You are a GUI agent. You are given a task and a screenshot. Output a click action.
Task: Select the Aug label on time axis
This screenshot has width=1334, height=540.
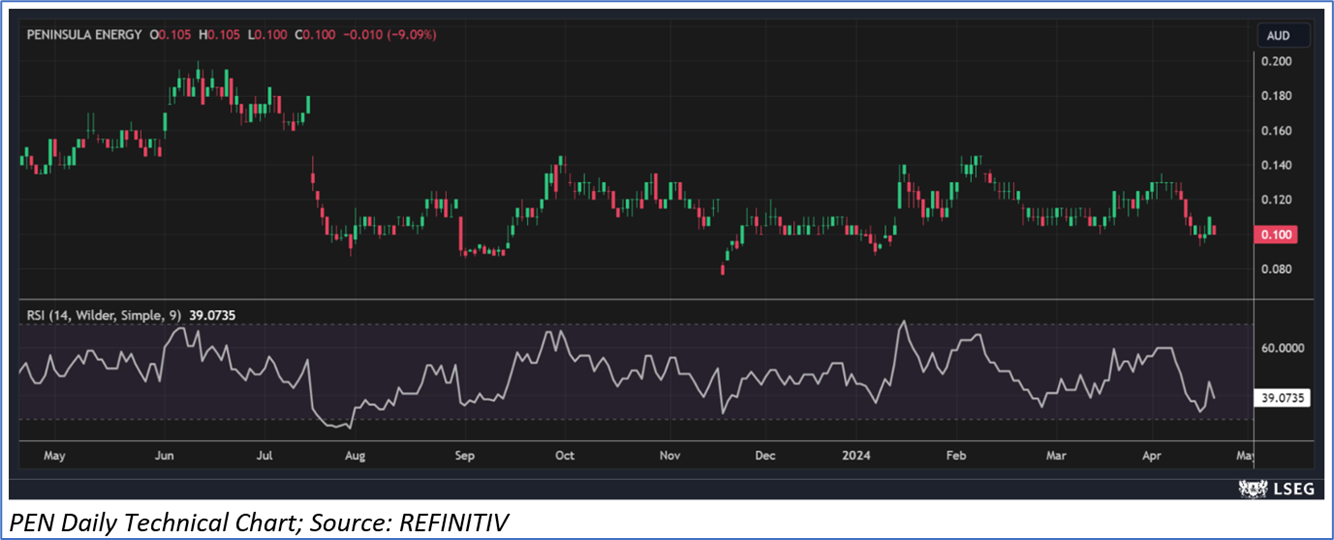[x=355, y=456]
